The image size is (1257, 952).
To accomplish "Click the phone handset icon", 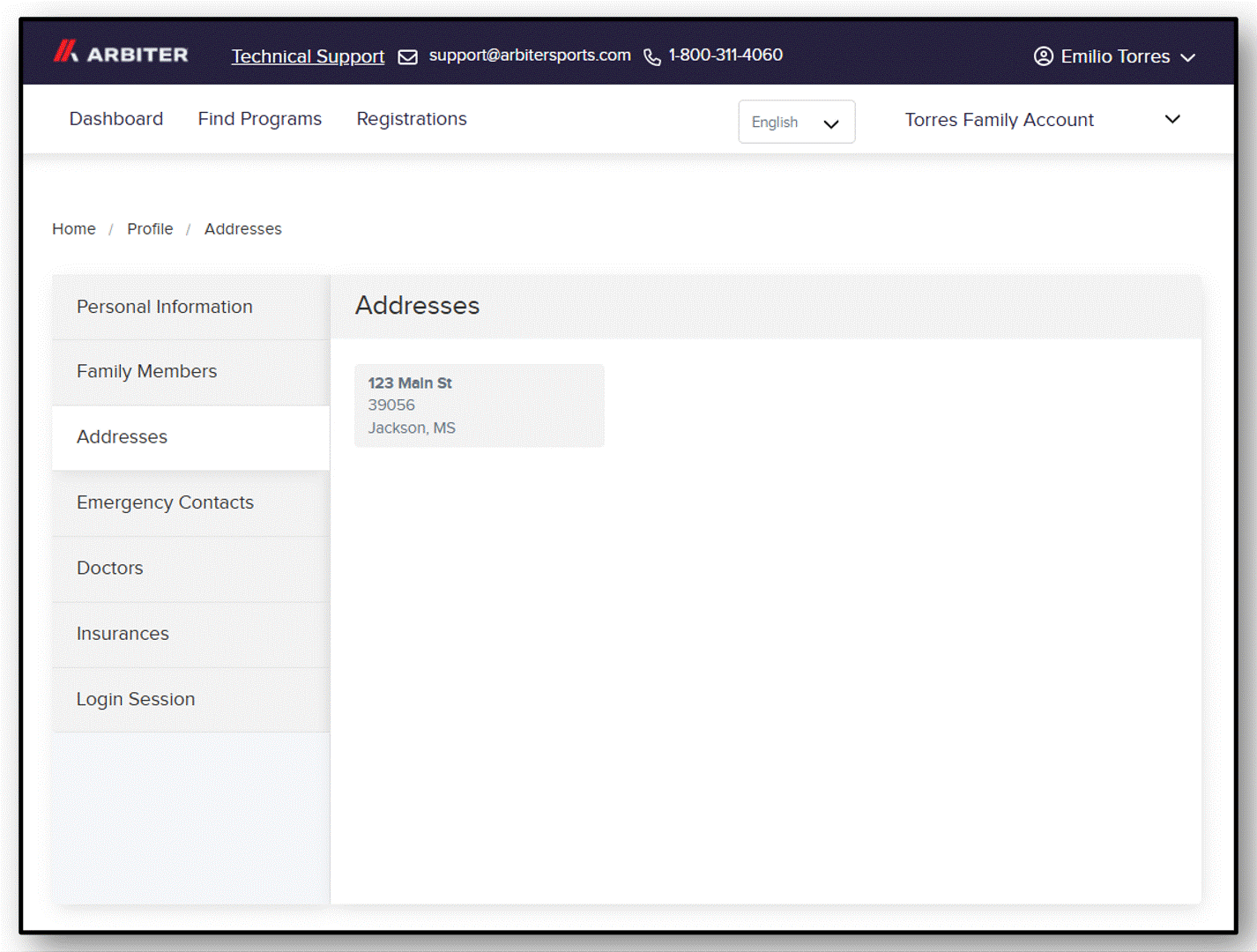I will pos(652,57).
